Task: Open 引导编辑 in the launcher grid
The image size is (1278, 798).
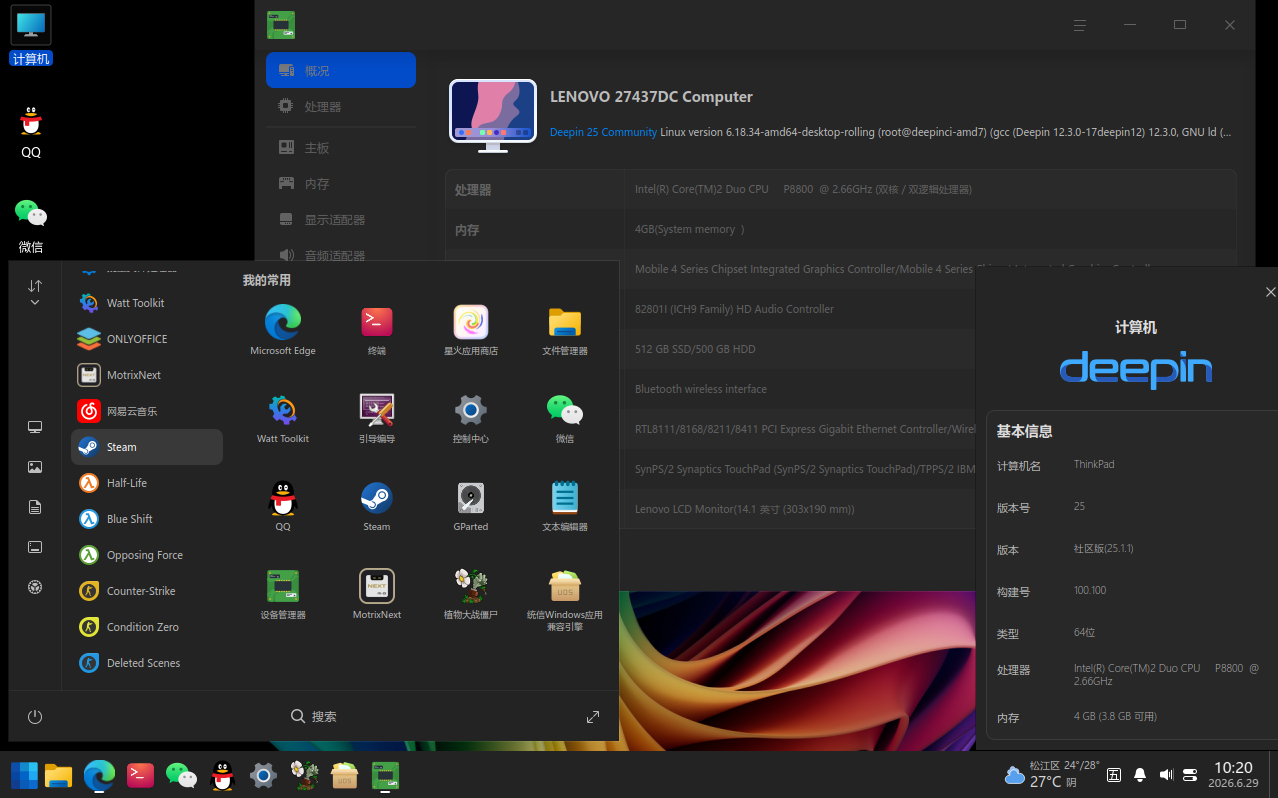Action: coord(377,418)
